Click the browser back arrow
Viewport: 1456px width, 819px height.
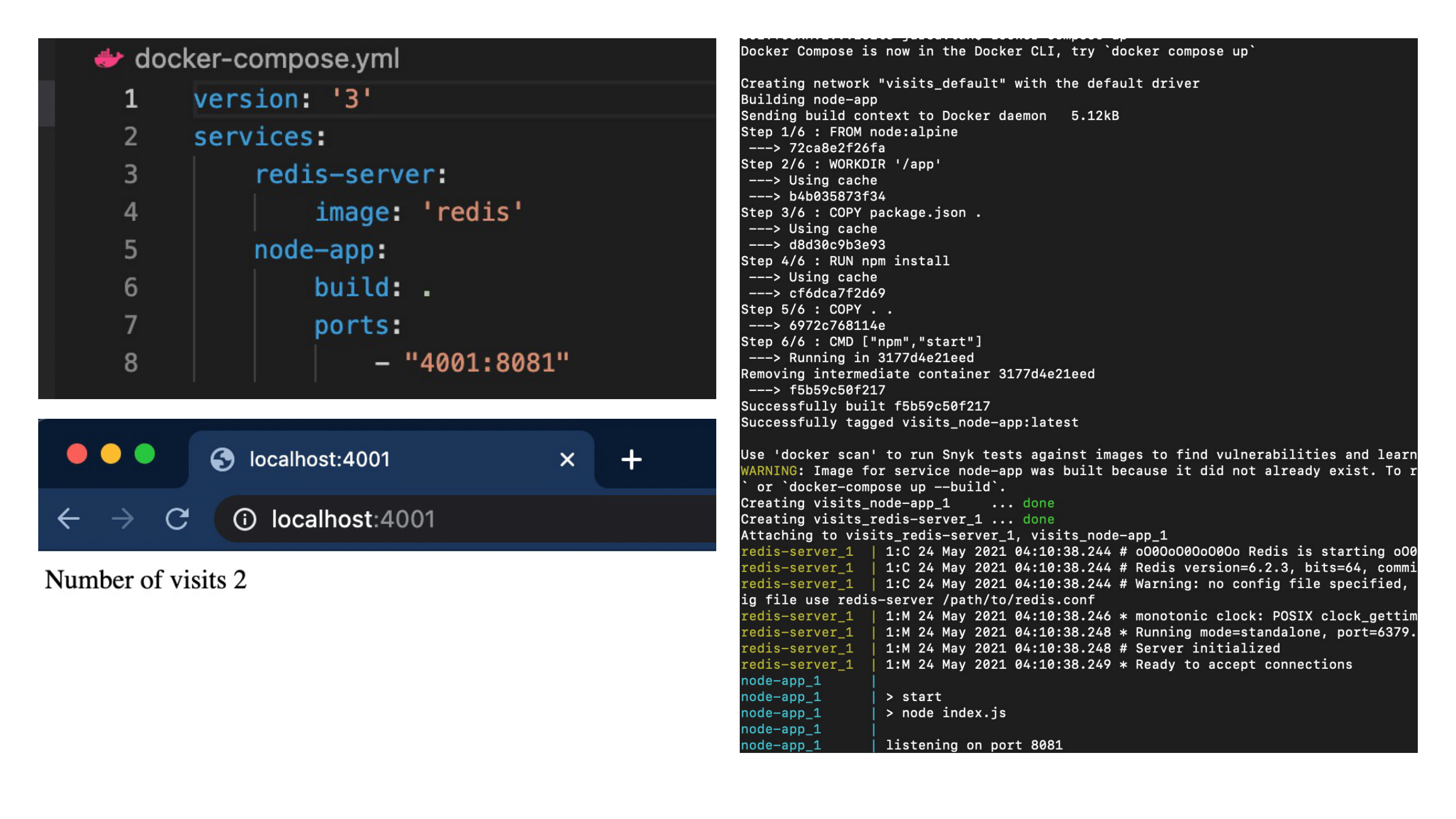[x=68, y=518]
